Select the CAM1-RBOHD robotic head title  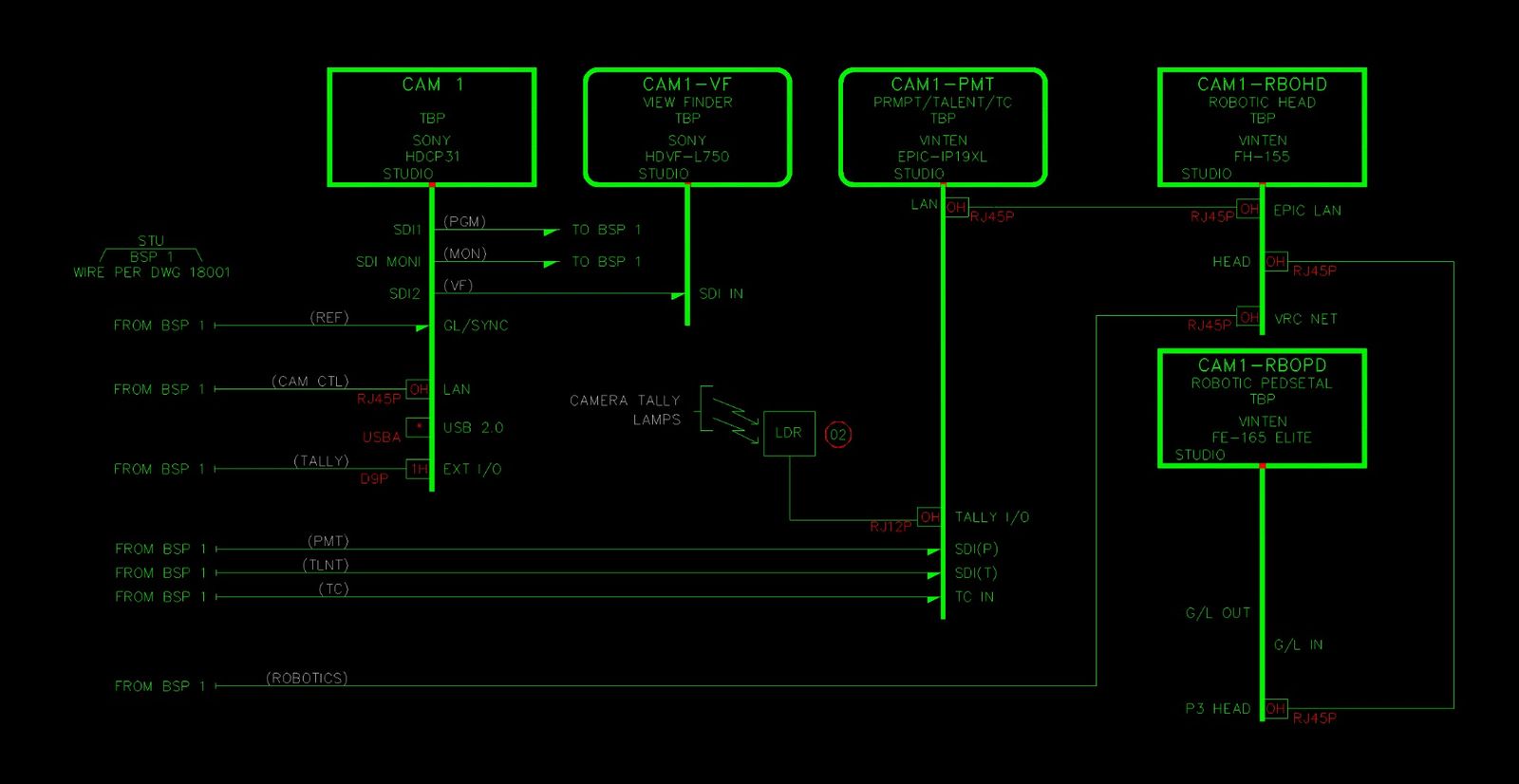tap(1262, 84)
